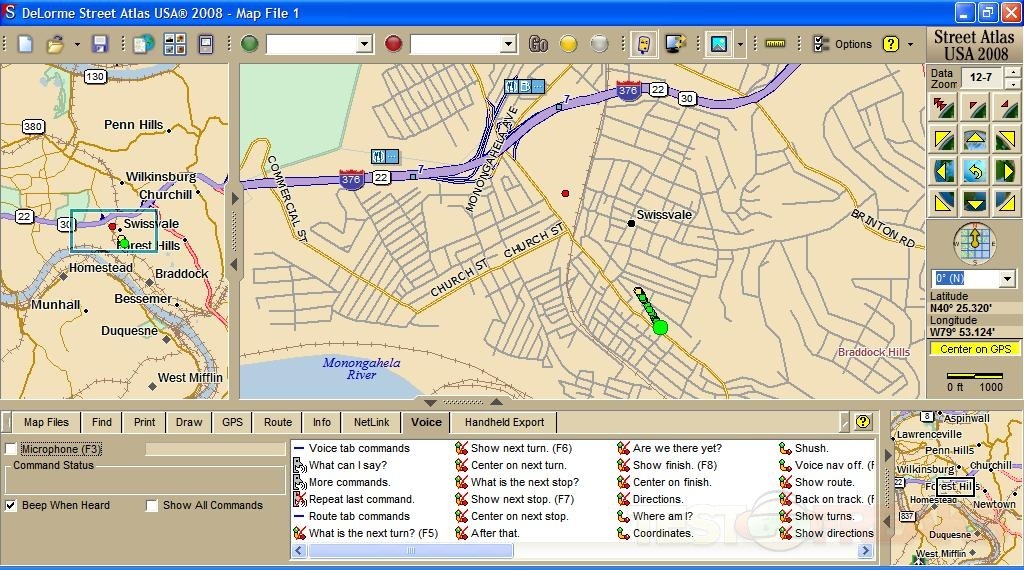The height and width of the screenshot is (570, 1024).
Task: Open the Handheld Export tab
Action: click(504, 422)
